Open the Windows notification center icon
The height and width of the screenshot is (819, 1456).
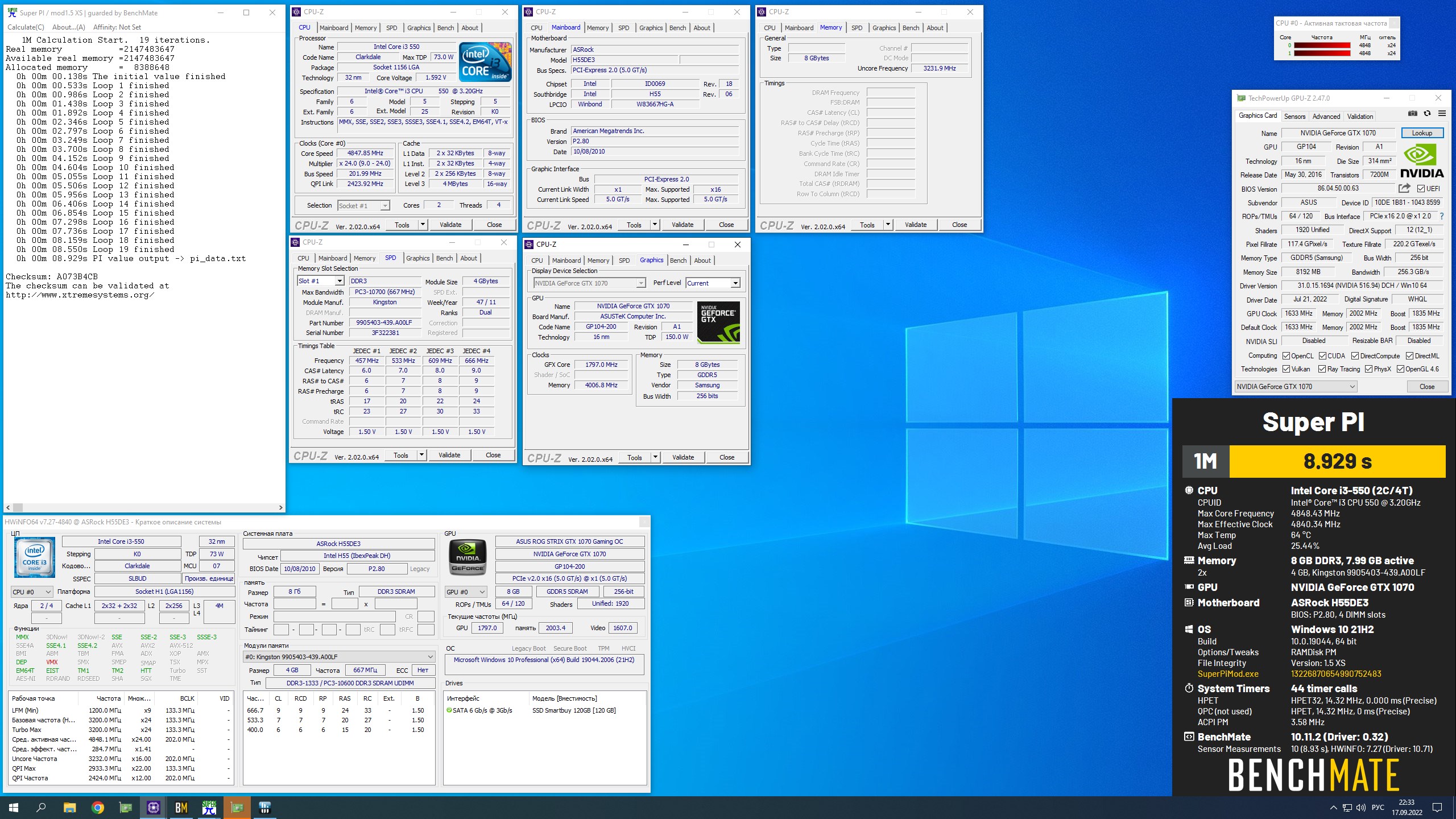[x=1437, y=808]
